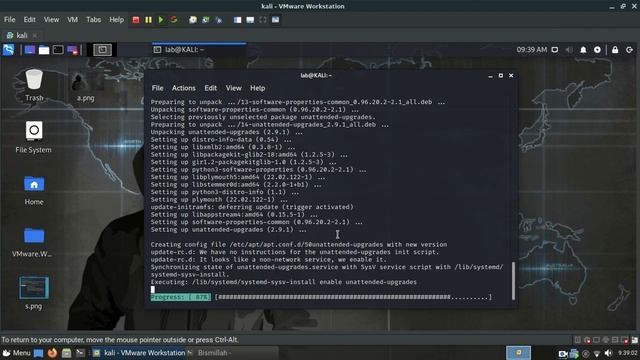Image resolution: width=640 pixels, height=360 pixels.
Task: Minimize the lab@KALI terminal window
Action: pos(490,76)
